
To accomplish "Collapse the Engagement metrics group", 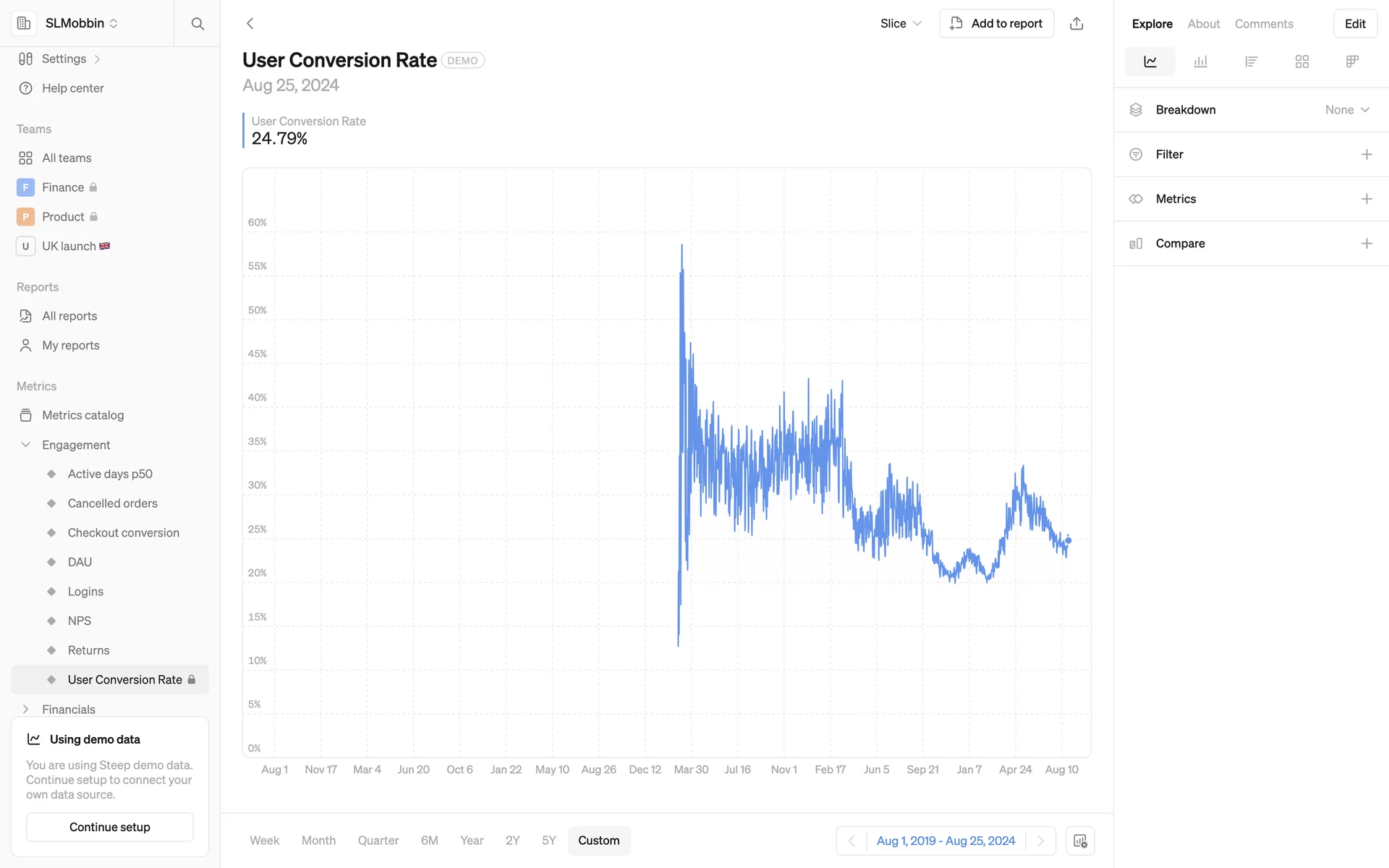I will coord(26,445).
